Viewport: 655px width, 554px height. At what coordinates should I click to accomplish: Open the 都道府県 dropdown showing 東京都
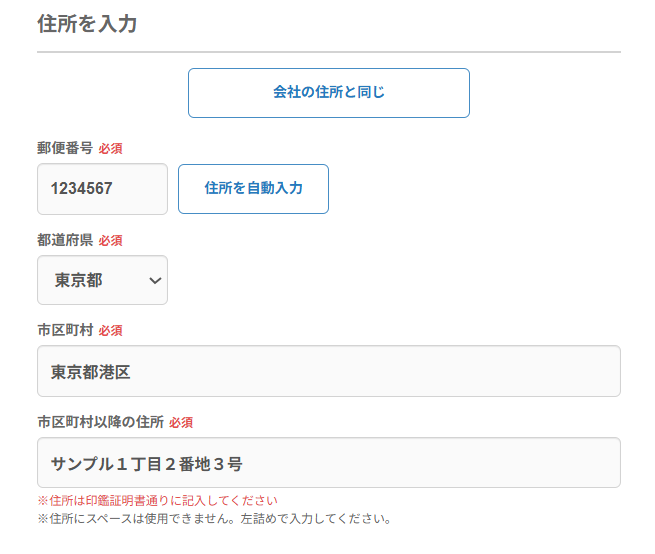(102, 280)
